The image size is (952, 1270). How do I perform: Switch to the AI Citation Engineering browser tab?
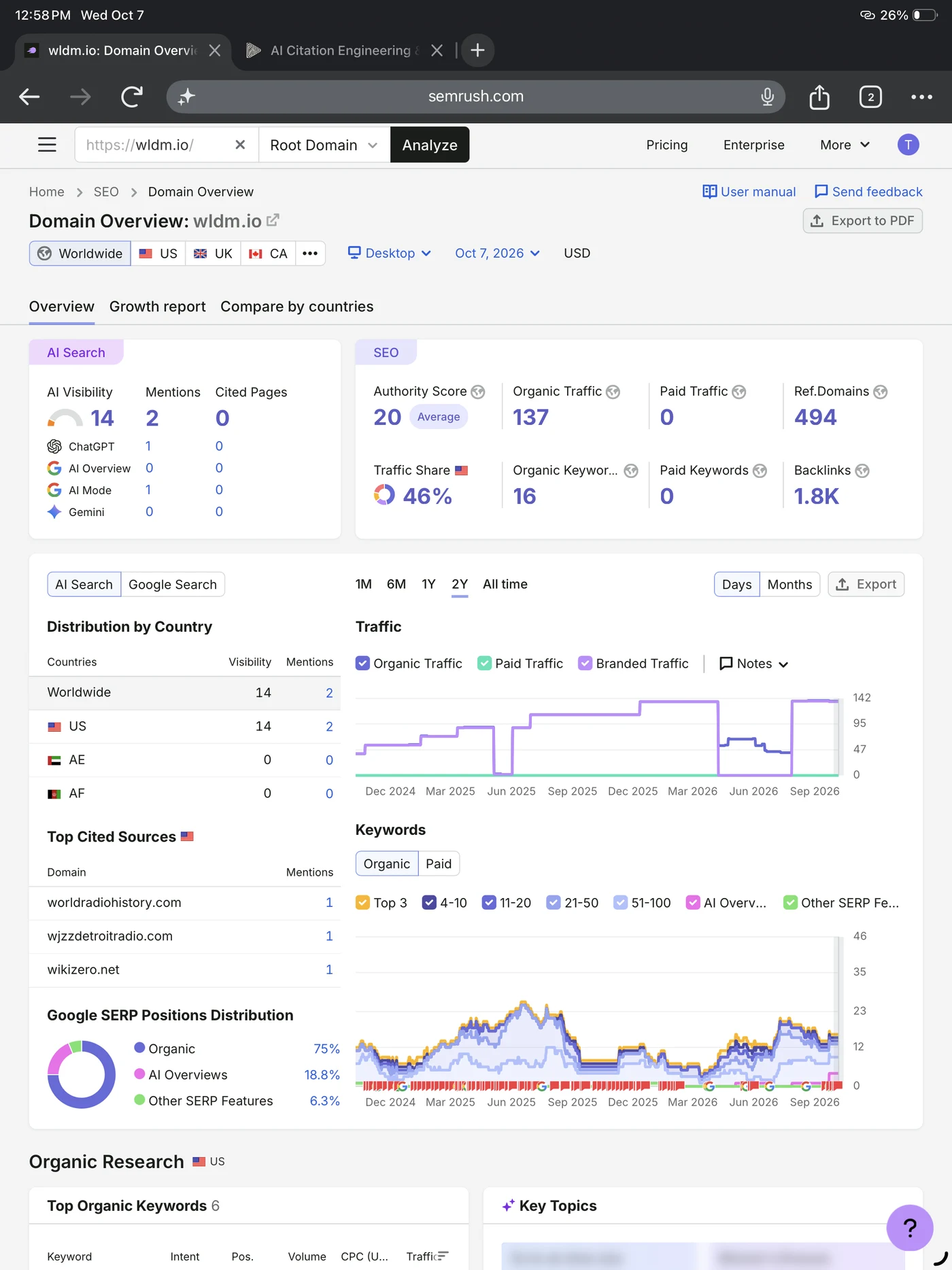click(333, 50)
